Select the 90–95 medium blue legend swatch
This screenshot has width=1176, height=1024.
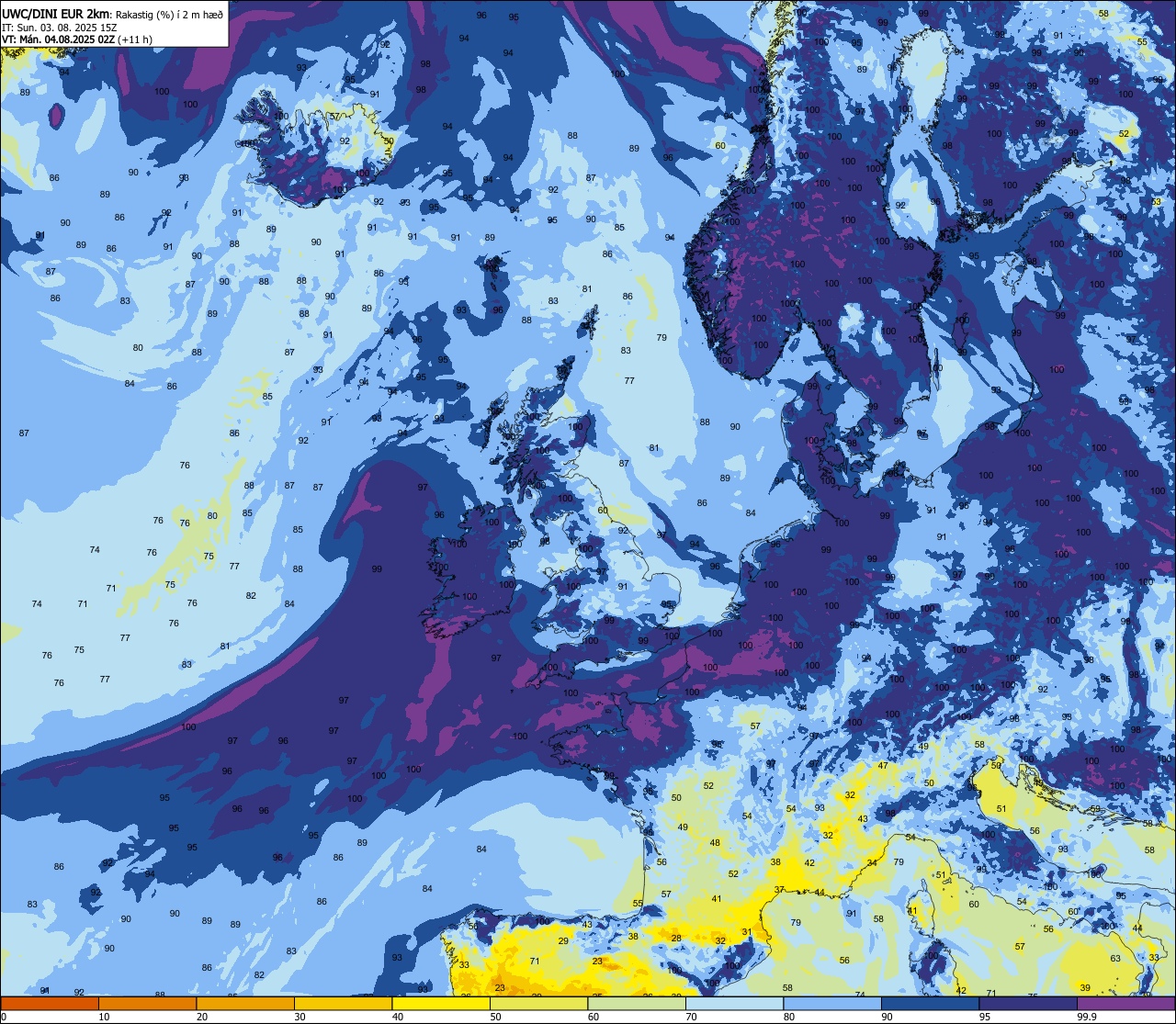click(930, 1003)
